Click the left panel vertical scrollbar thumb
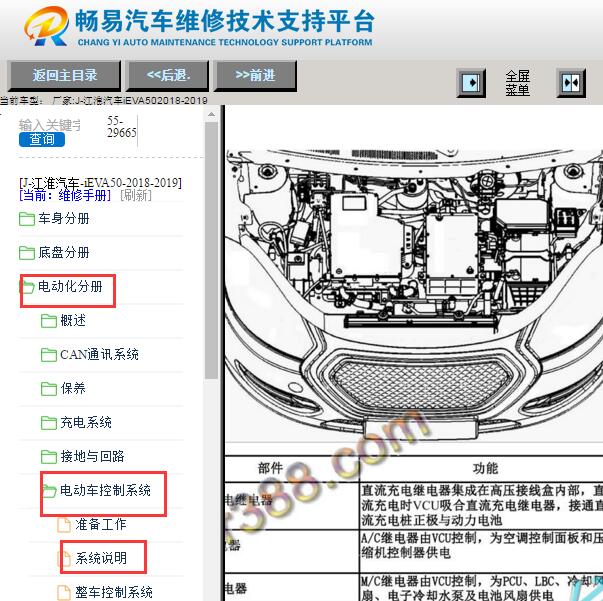Viewport: 603px width, 601px height. 211,251
